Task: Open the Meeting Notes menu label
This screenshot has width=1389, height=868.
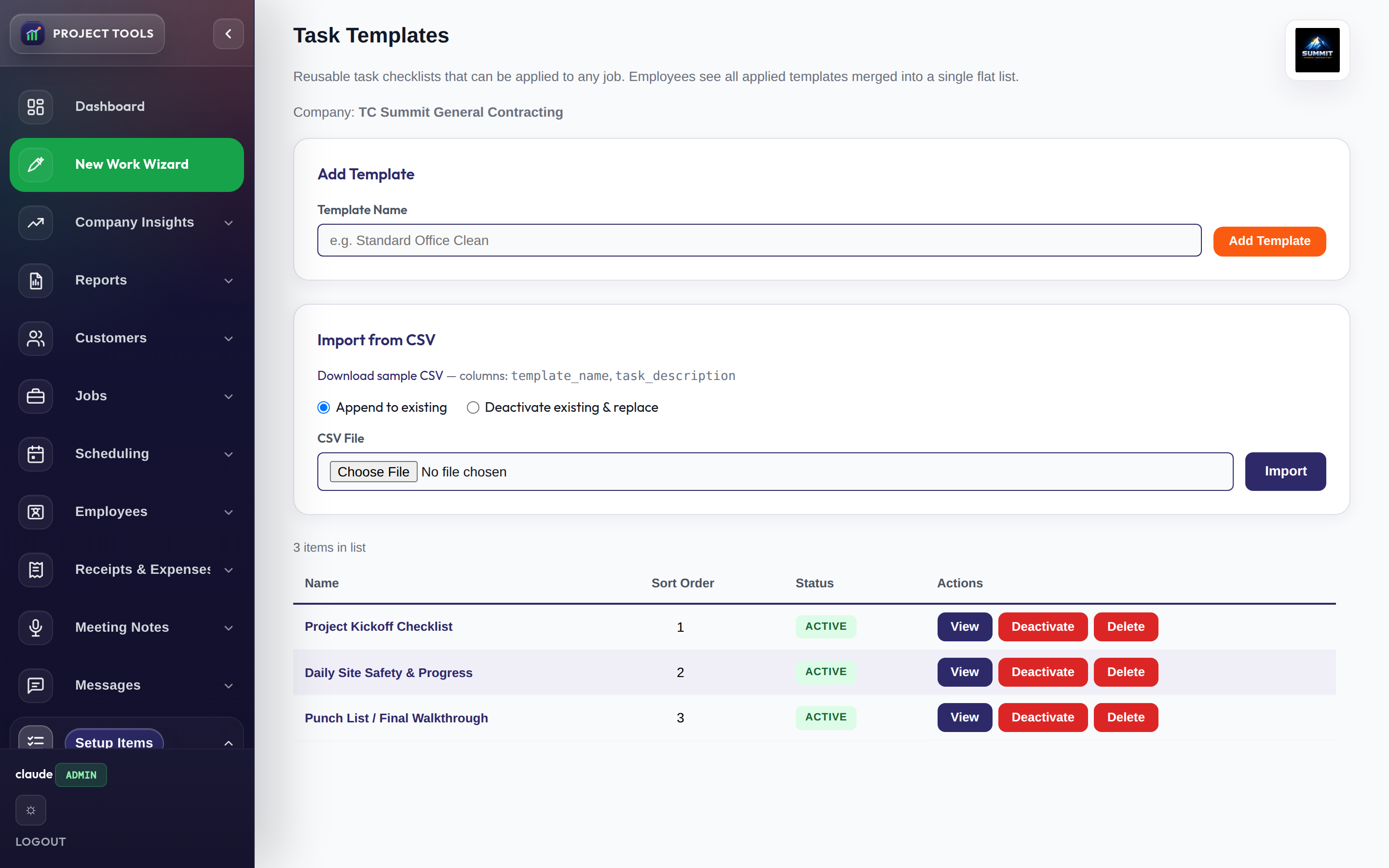Action: (122, 627)
